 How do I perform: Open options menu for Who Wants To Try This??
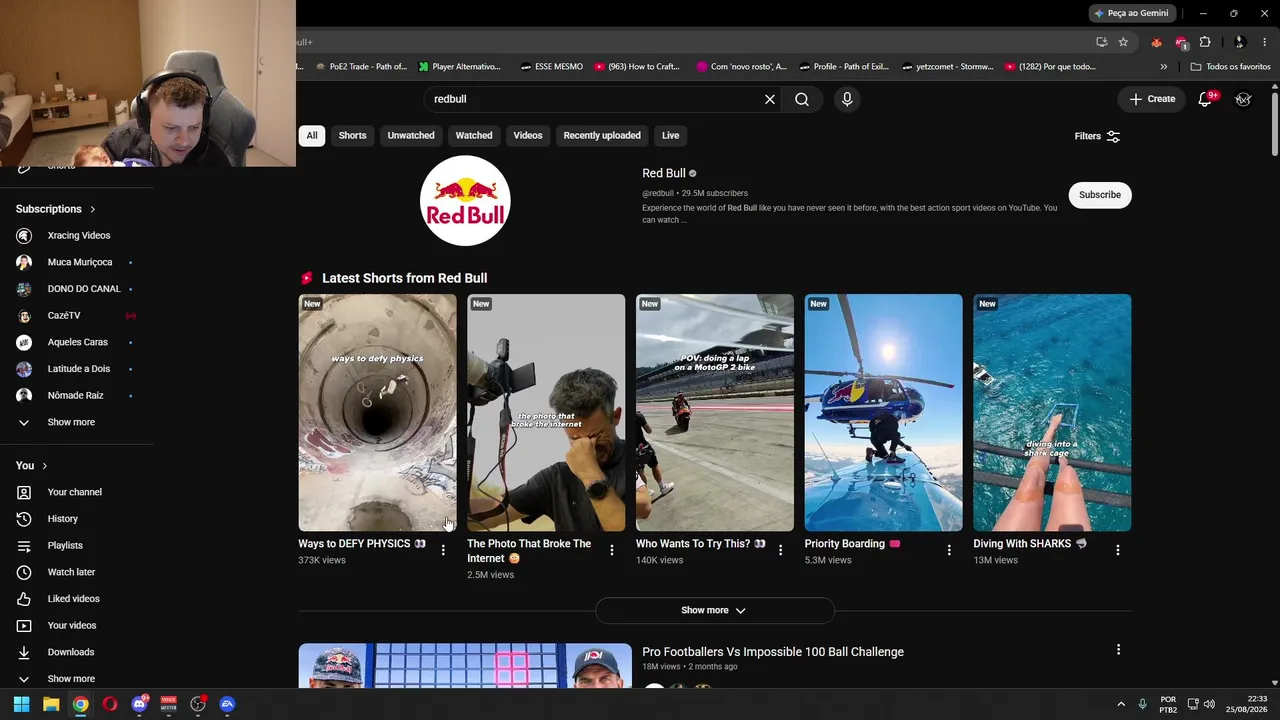781,550
